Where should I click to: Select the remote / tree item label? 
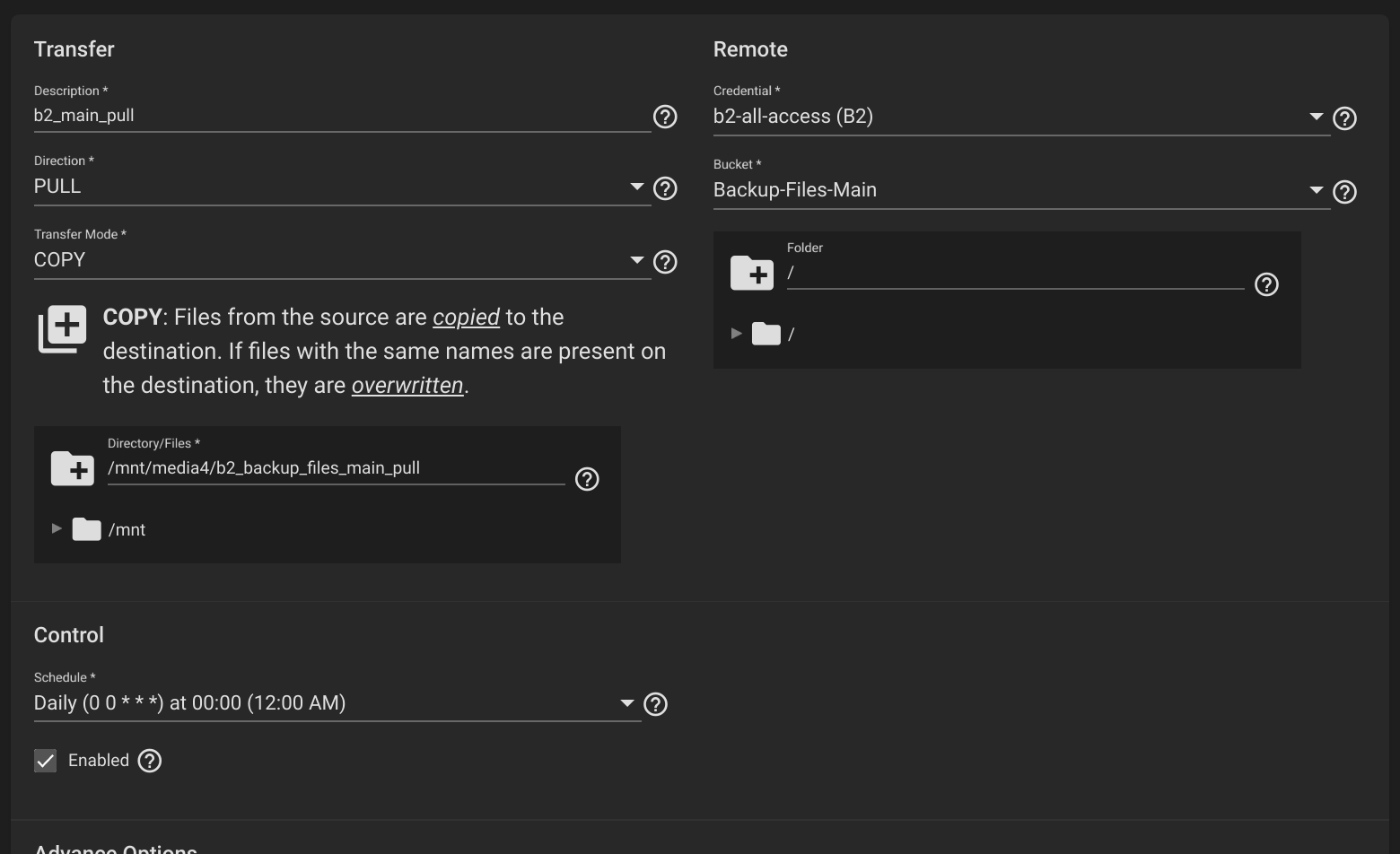tap(791, 335)
